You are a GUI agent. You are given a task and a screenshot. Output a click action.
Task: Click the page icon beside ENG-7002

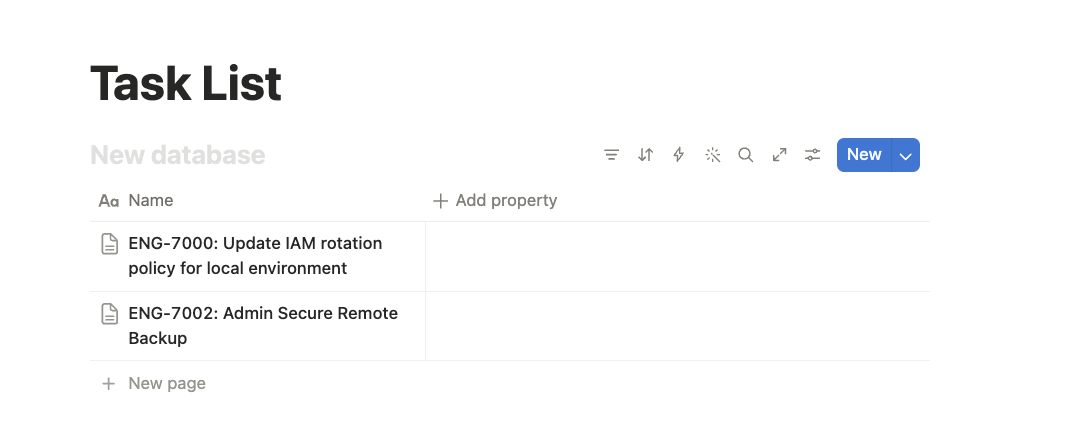(x=110, y=314)
